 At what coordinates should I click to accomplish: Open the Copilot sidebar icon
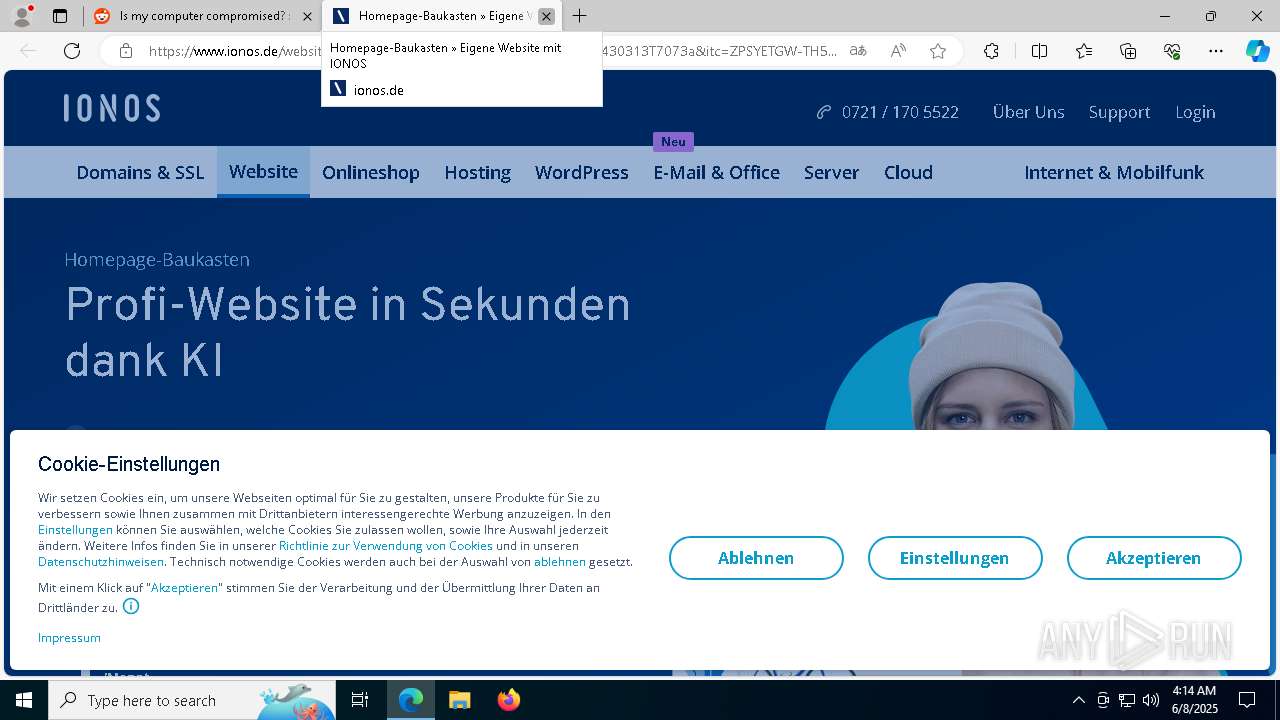[1258, 51]
